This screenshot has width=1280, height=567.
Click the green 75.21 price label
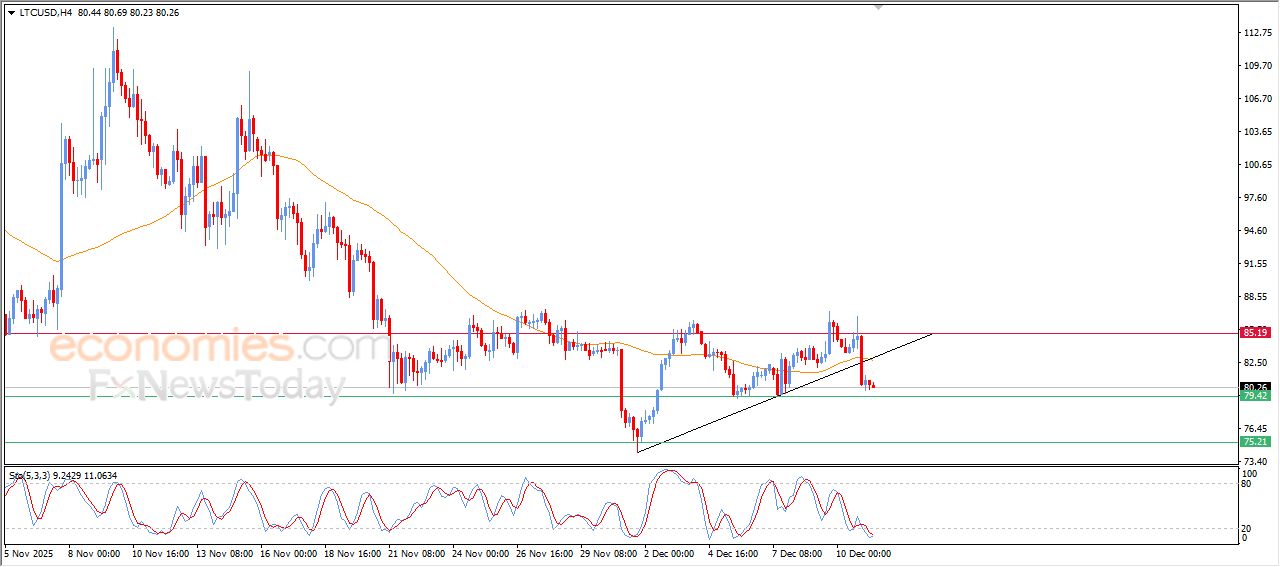click(x=1255, y=441)
